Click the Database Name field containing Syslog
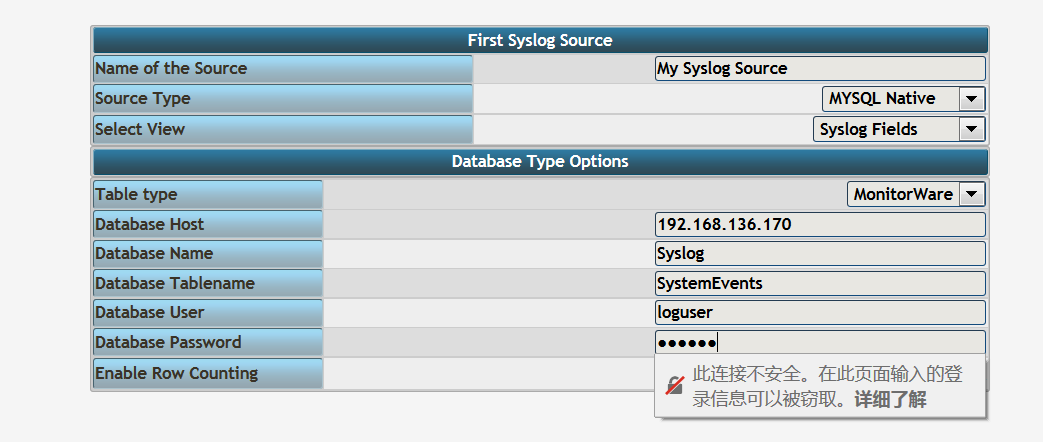 click(x=819, y=254)
